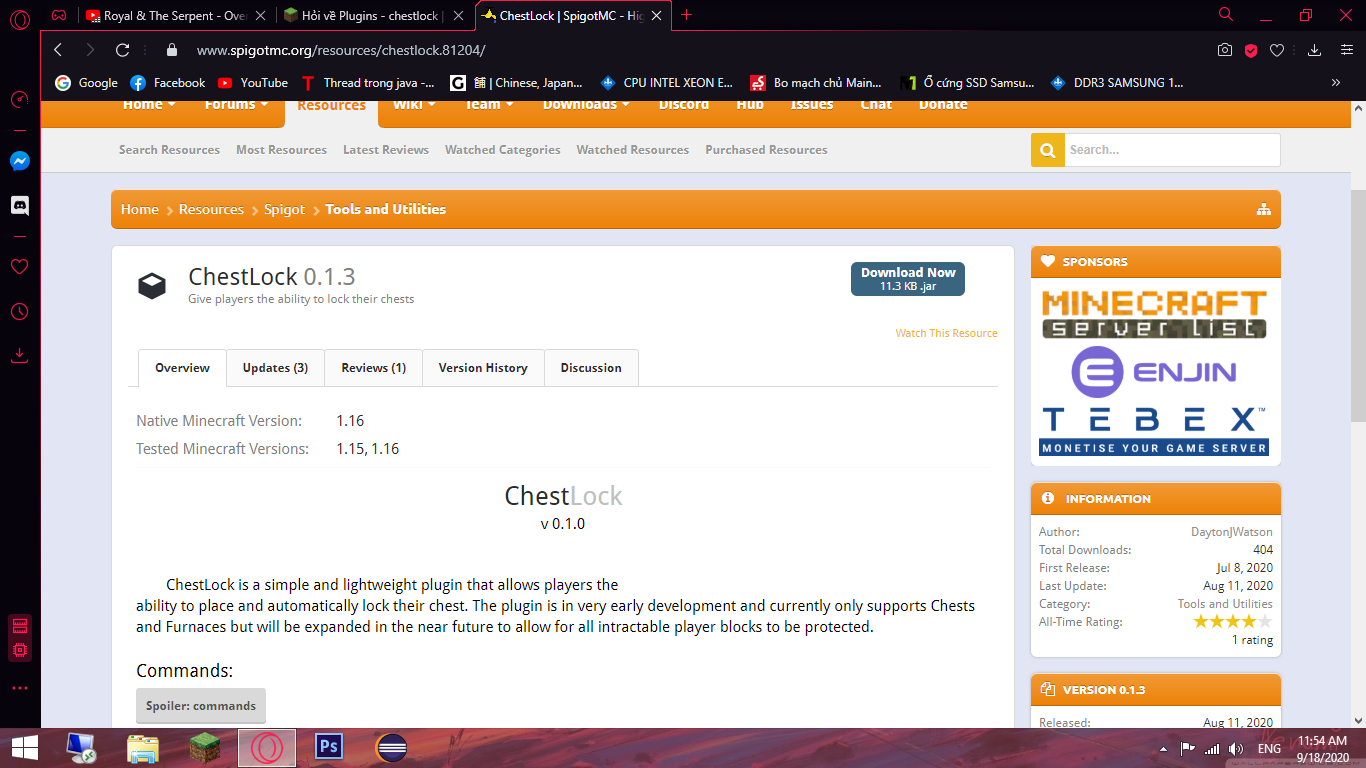The width and height of the screenshot is (1366, 768).
Task: Switch to the Royal & The Serpent tab
Action: (176, 16)
